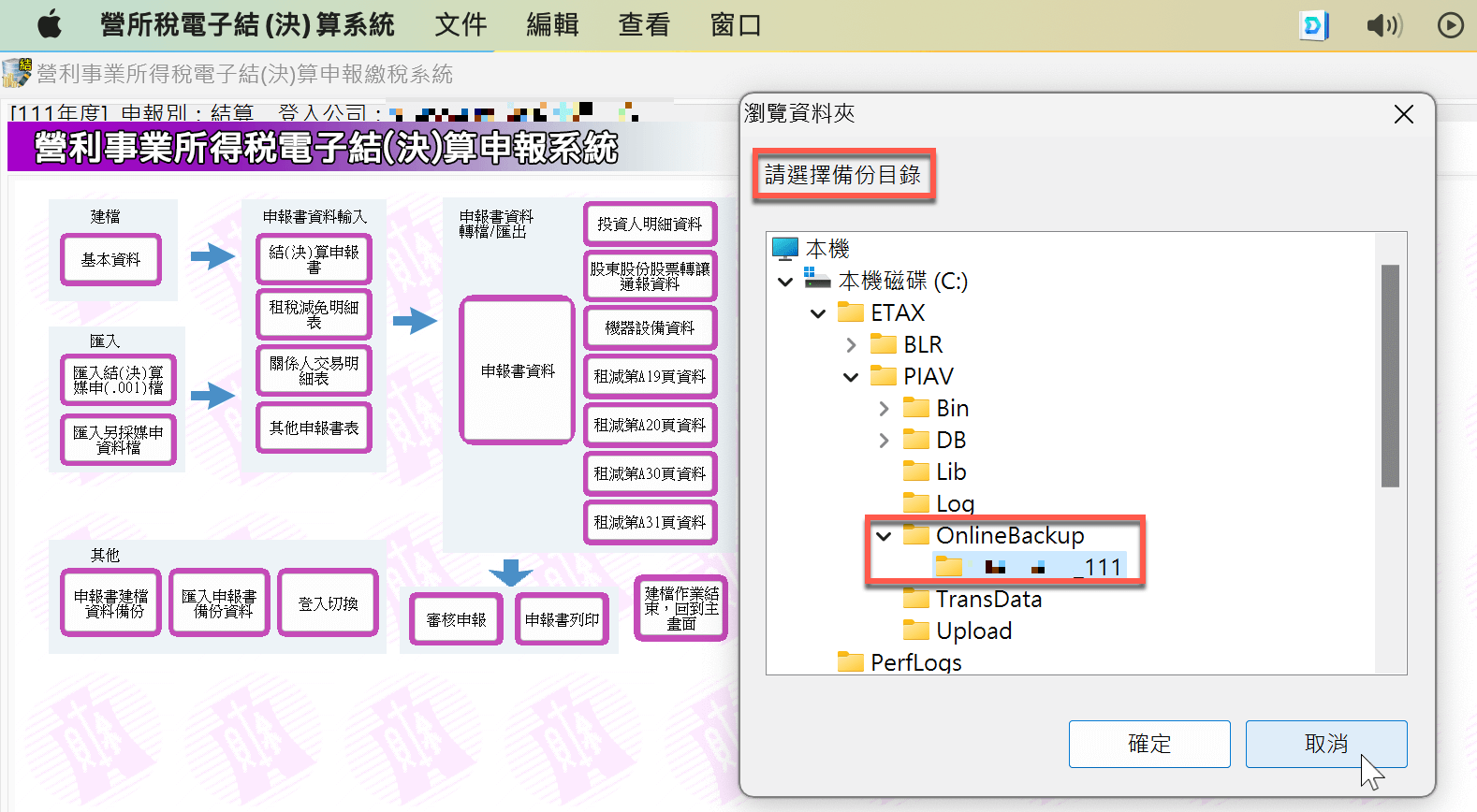1477x812 pixels.
Task: Select the backup folder ending in _111
Action: [1031, 567]
